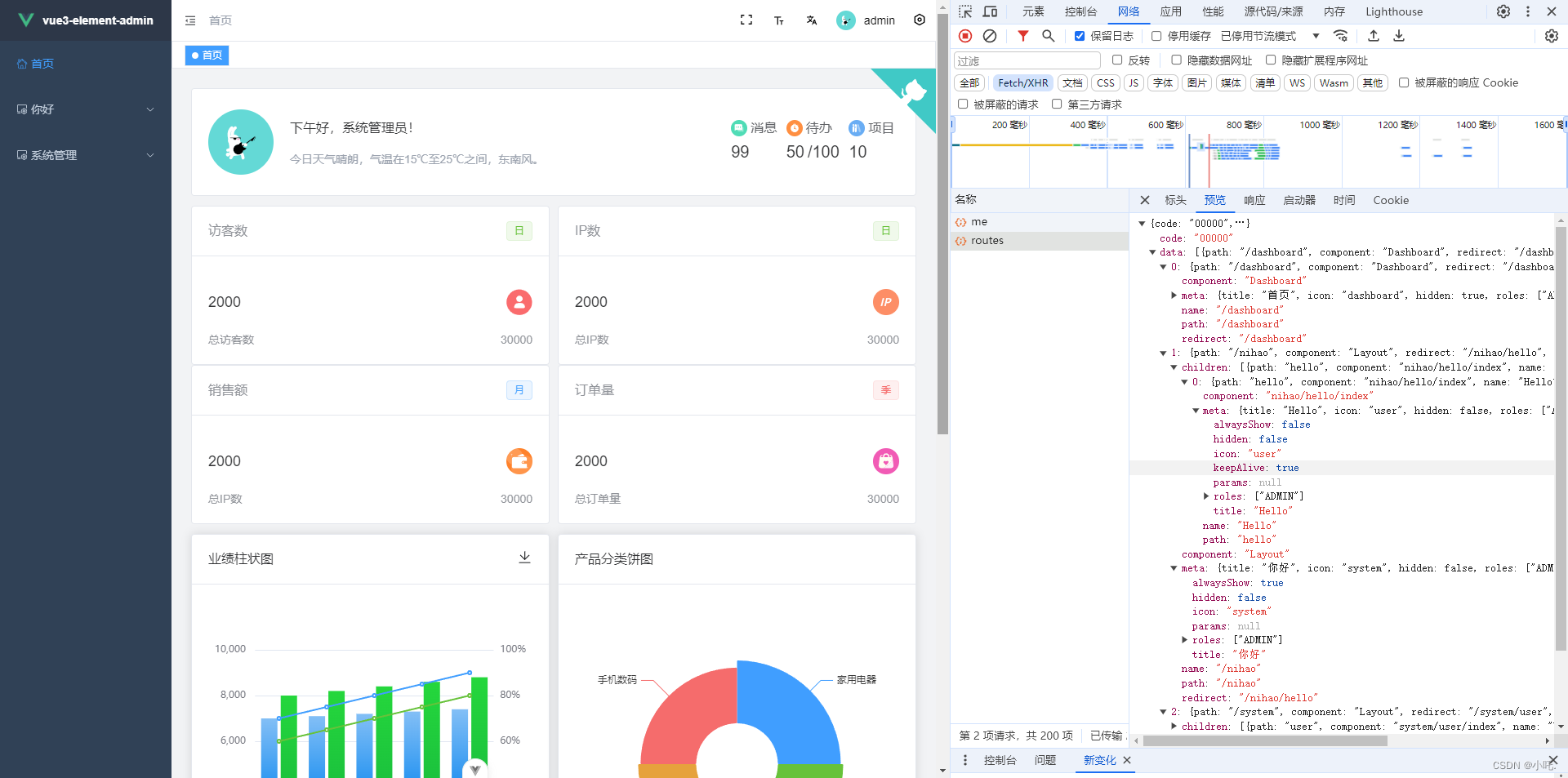
Task: Click the 首页 tag in tabs view
Action: coord(207,55)
